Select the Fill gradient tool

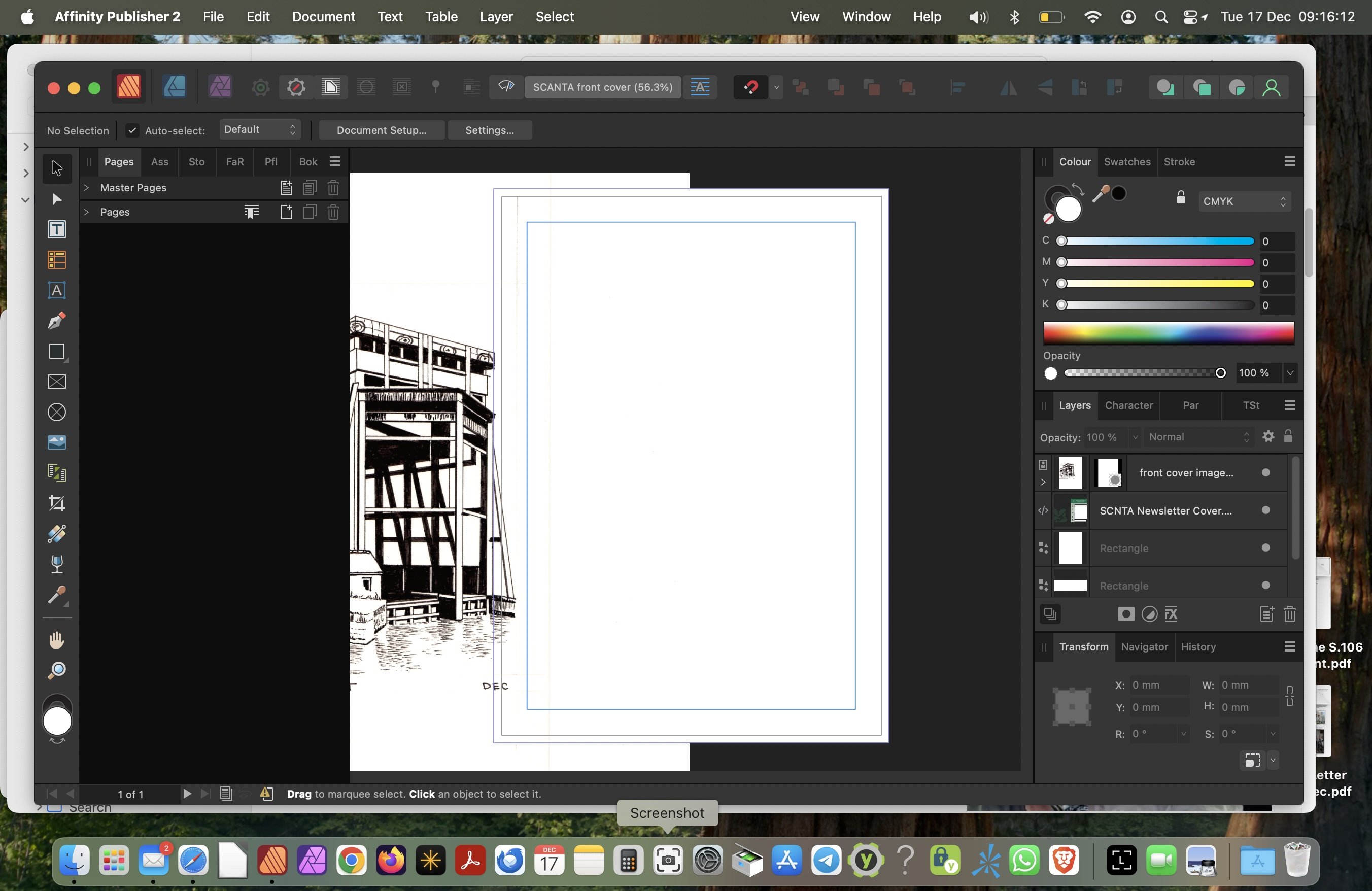click(56, 534)
